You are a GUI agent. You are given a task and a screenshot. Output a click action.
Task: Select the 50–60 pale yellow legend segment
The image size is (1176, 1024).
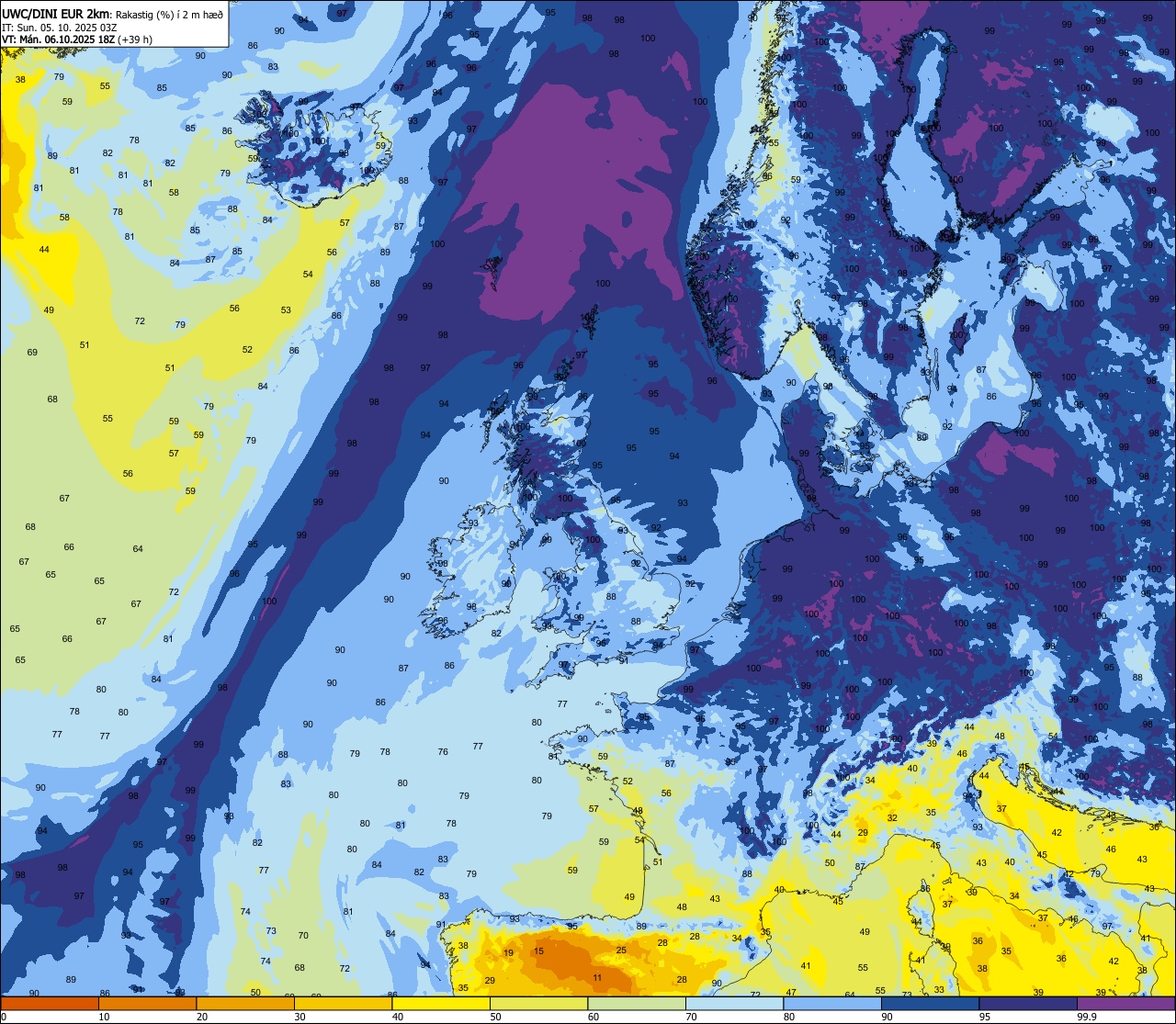coord(538,1004)
